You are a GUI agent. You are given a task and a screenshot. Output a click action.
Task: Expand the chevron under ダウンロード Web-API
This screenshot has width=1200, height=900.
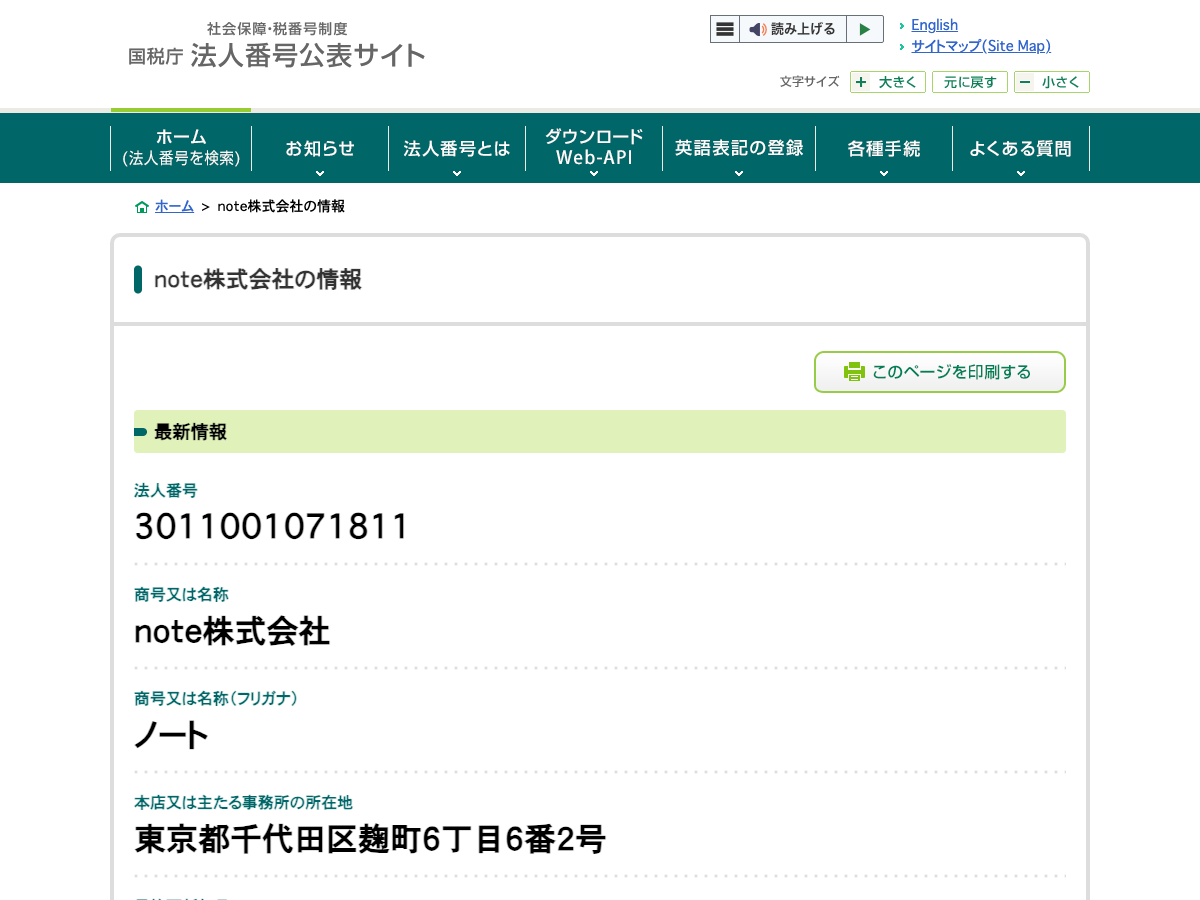click(x=594, y=173)
